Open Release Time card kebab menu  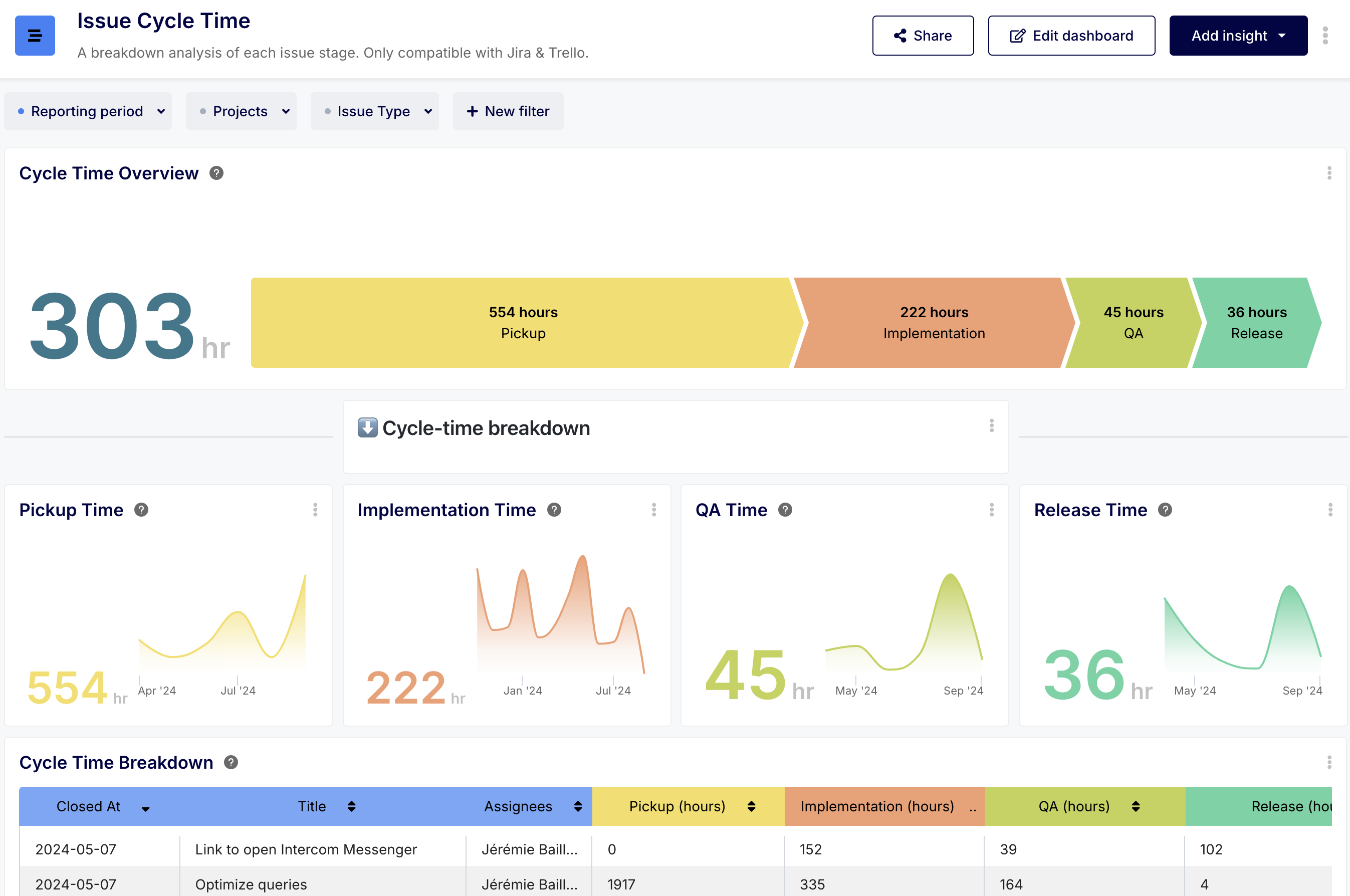(1330, 510)
